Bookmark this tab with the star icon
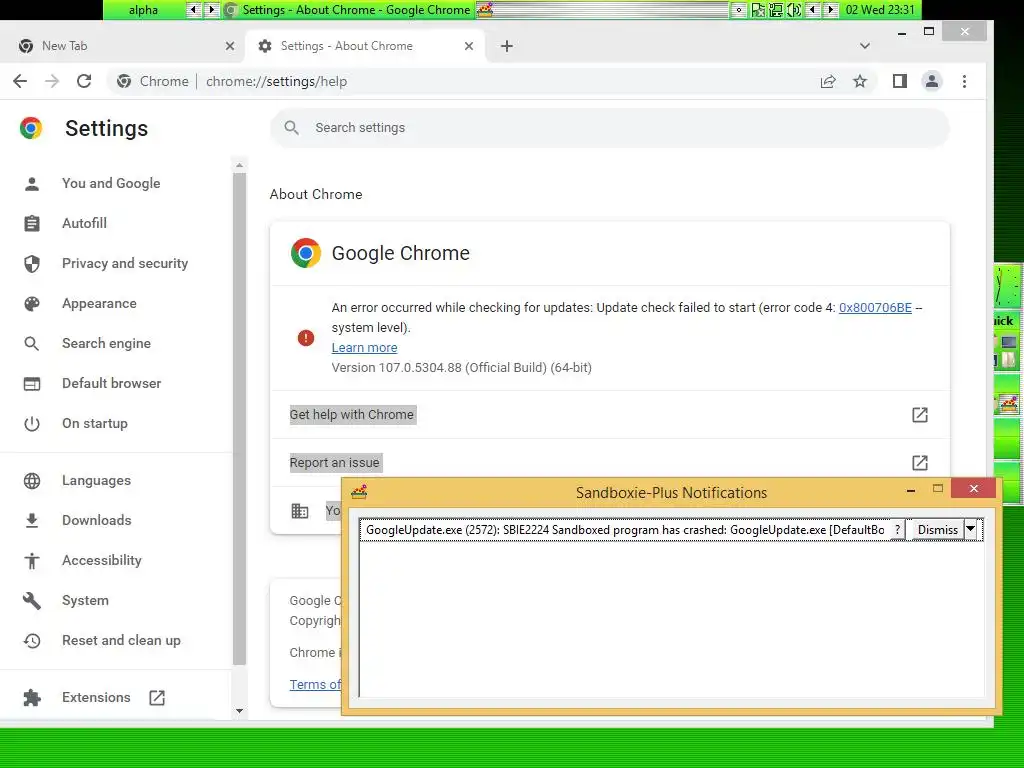 860,81
